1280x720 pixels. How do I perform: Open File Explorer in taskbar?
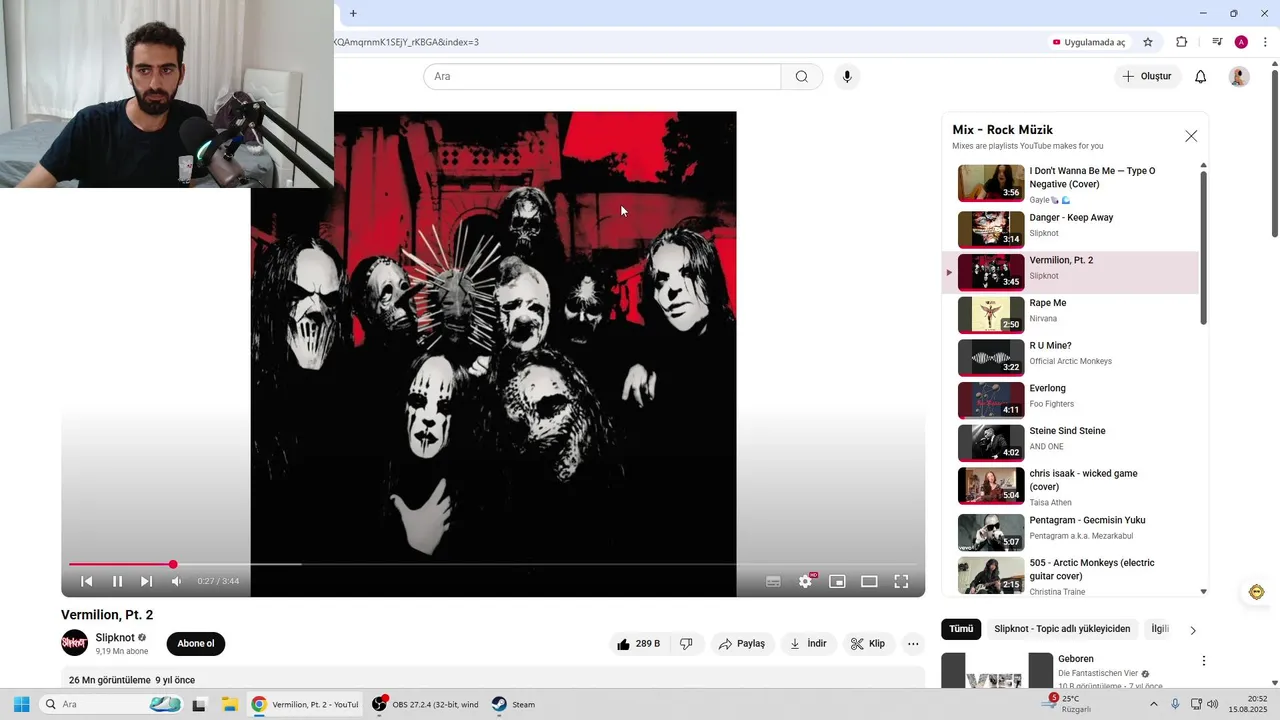[228, 704]
